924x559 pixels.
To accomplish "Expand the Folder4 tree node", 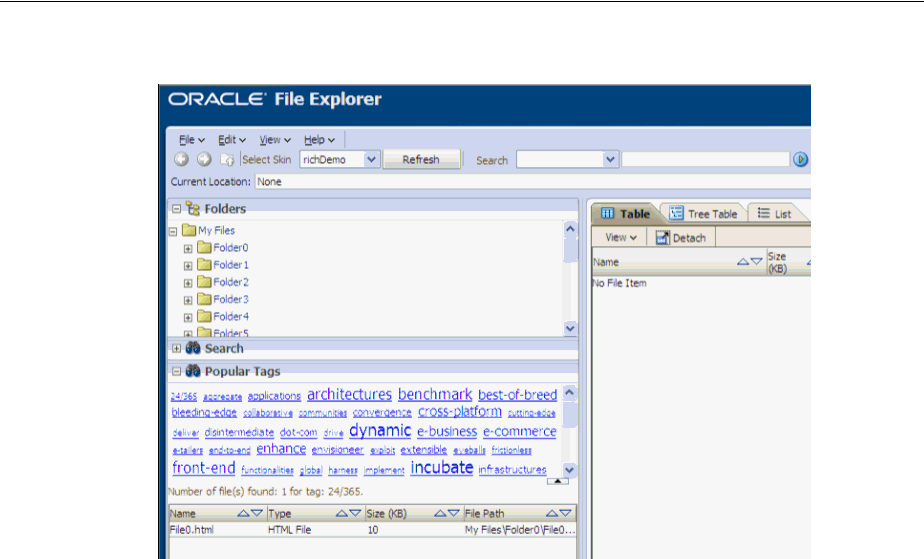I will (188, 317).
